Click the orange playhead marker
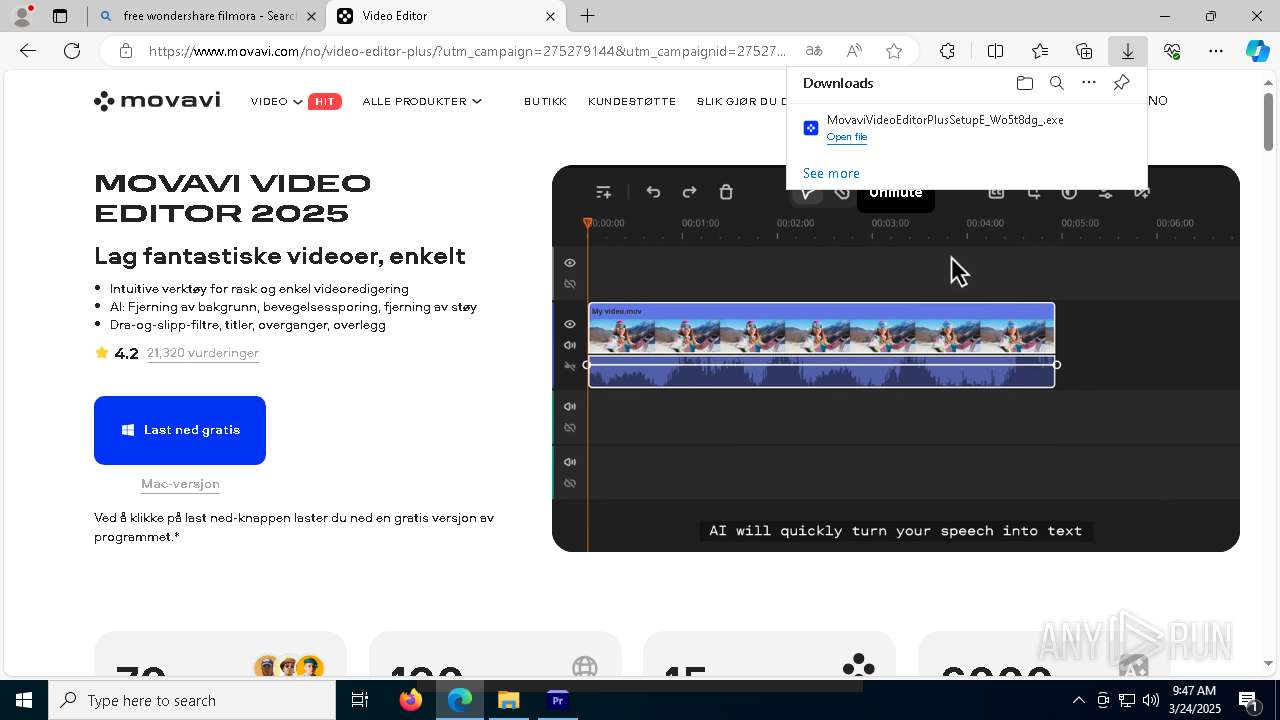The height and width of the screenshot is (720, 1280). [588, 223]
